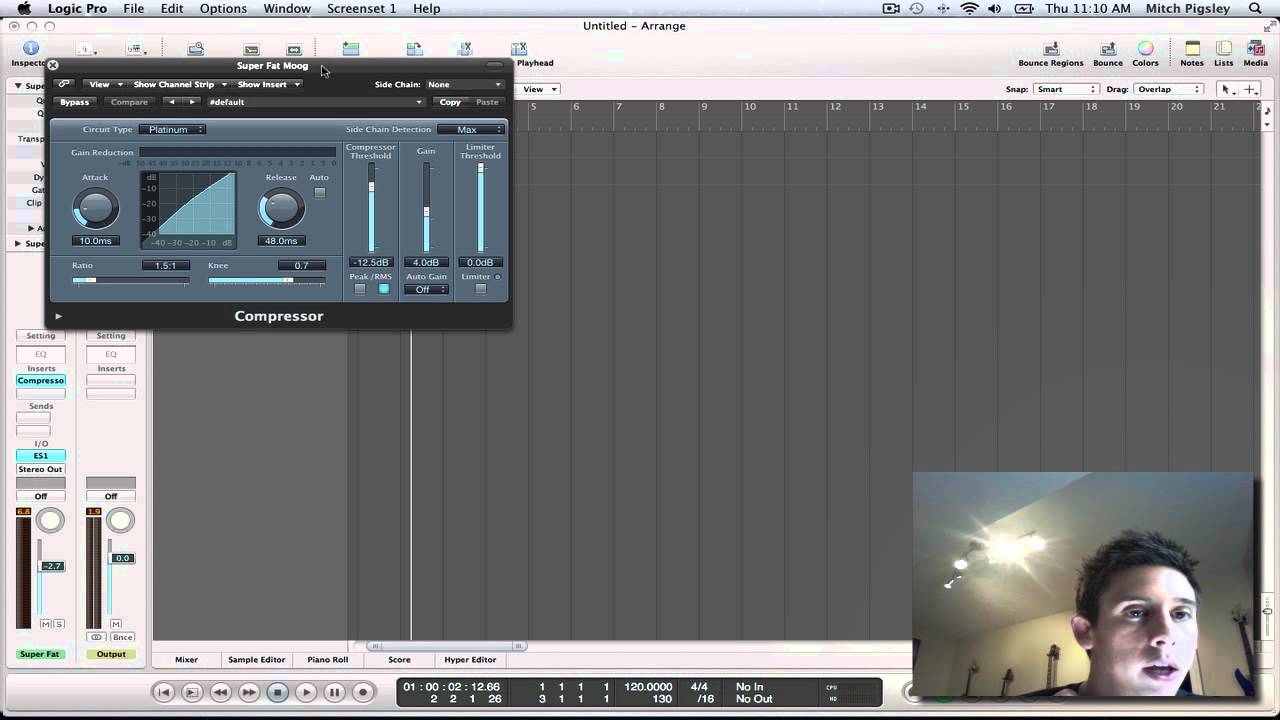
Task: Click the Knee slider in Compressor
Action: pyautogui.click(x=267, y=281)
